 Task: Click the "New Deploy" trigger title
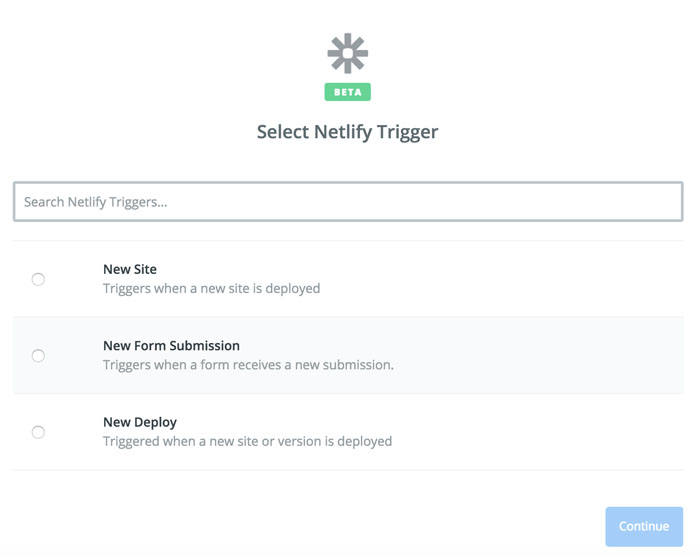pos(140,422)
